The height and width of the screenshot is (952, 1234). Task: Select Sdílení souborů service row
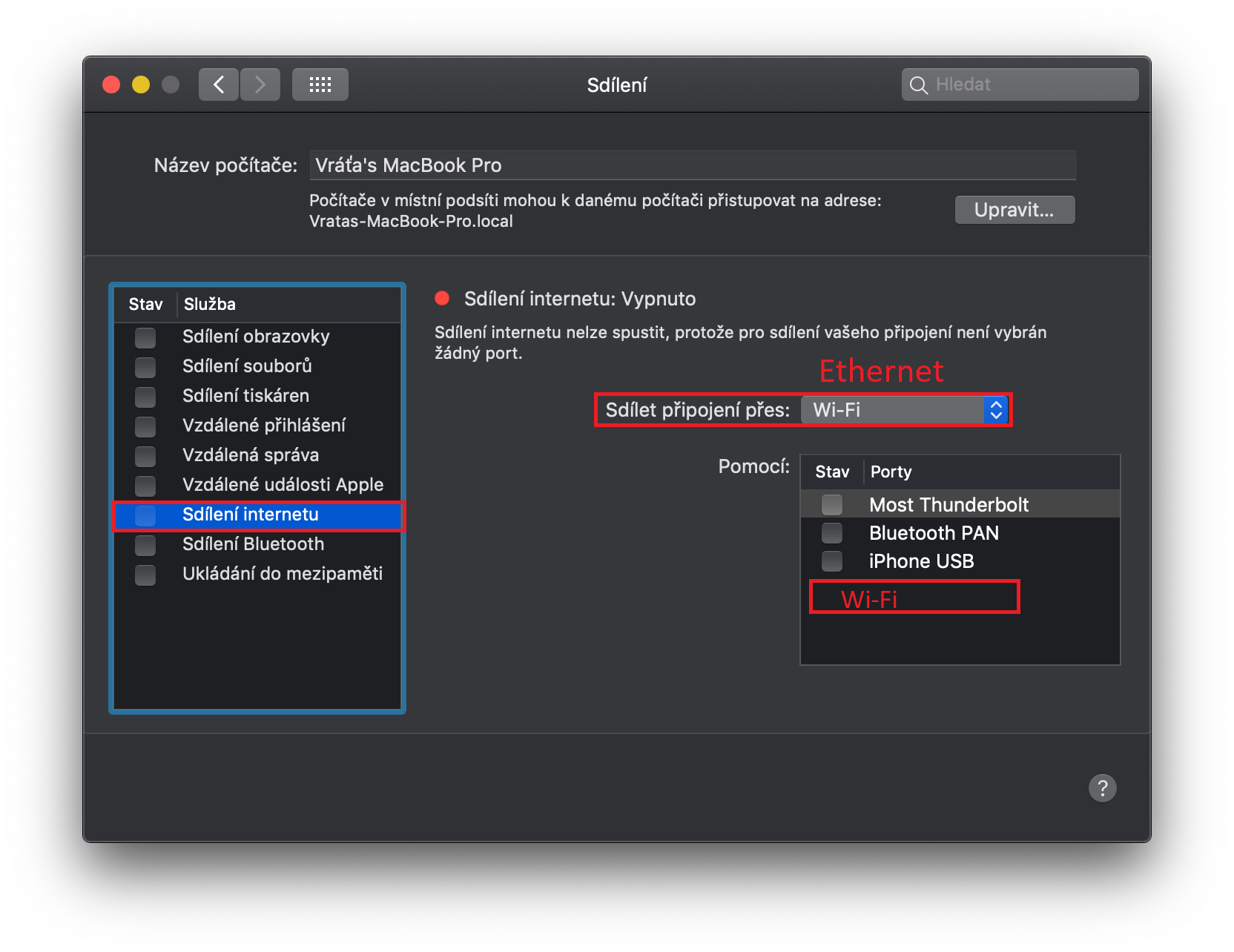click(257, 366)
